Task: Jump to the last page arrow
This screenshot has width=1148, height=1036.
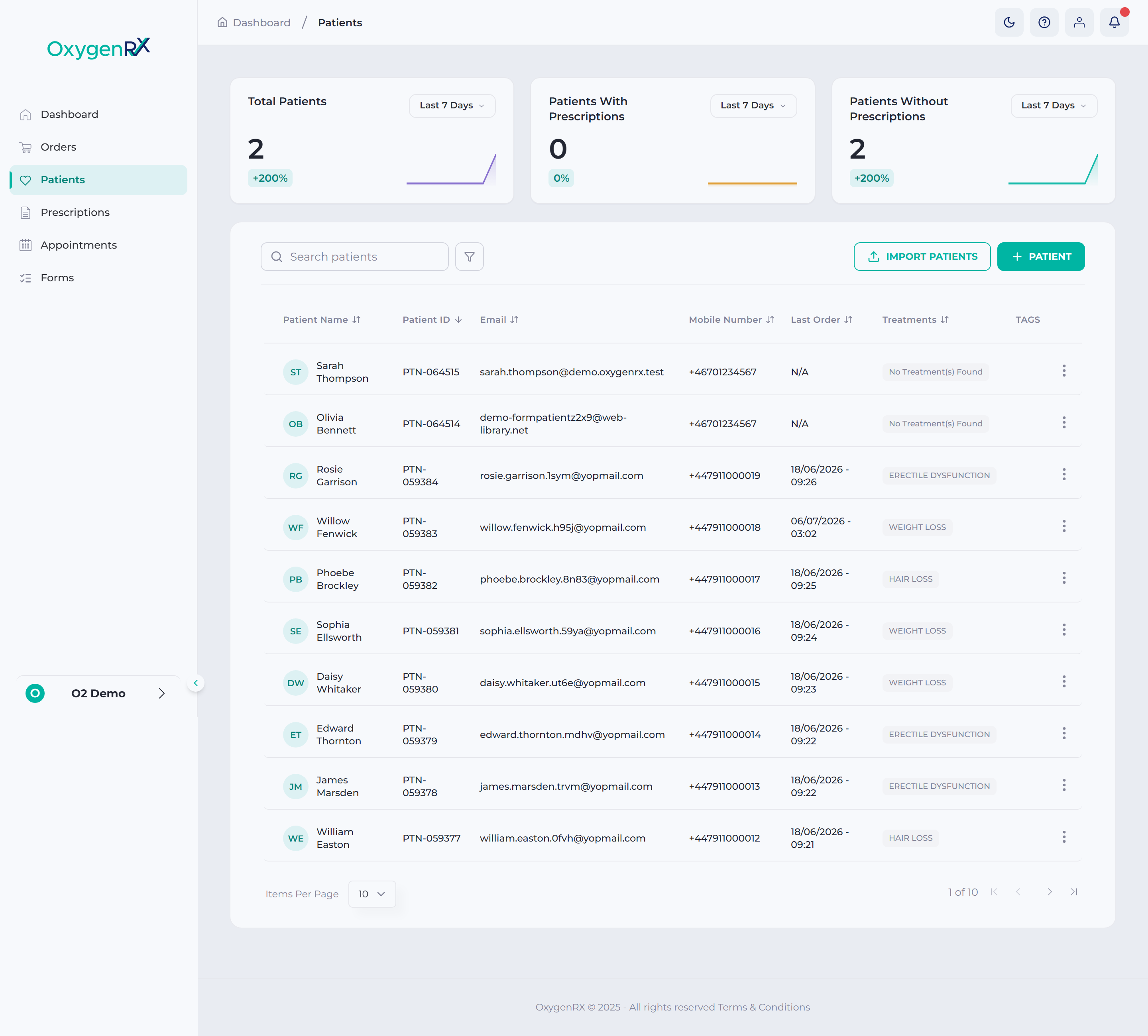Action: pos(1074,892)
